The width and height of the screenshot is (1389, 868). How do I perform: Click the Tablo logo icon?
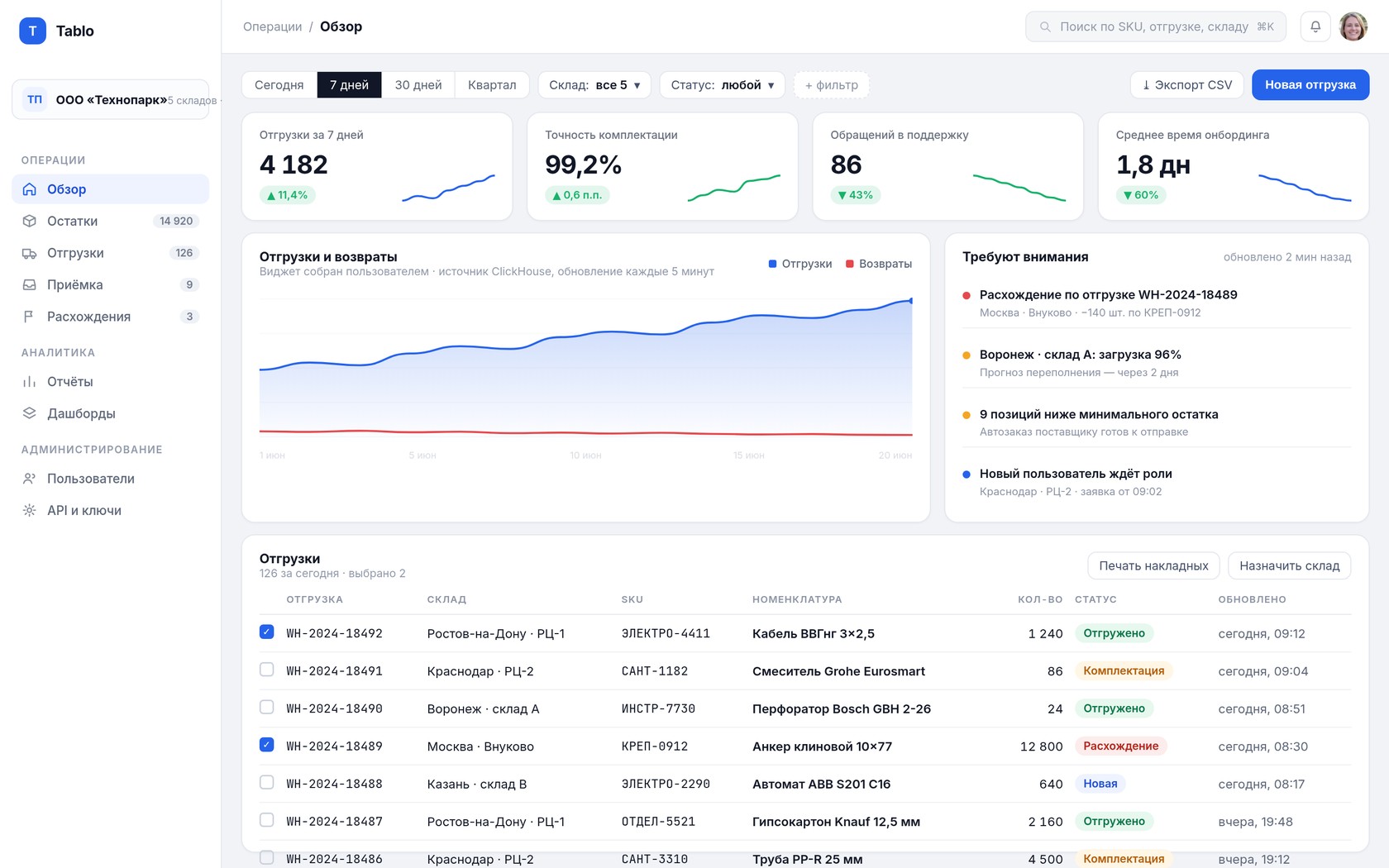pyautogui.click(x=32, y=31)
